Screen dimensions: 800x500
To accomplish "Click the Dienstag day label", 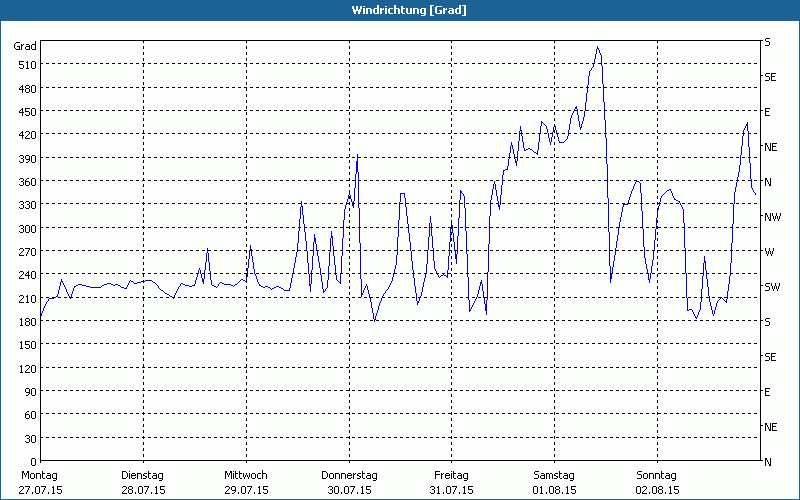I will coord(142,476).
